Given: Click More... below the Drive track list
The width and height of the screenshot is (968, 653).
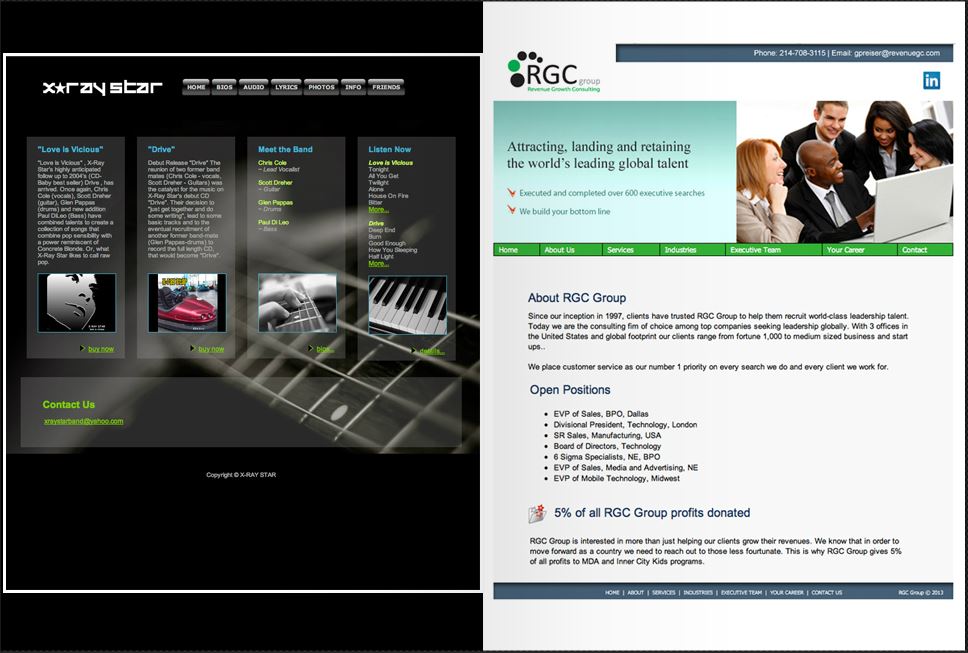Looking at the screenshot, I should (x=378, y=264).
